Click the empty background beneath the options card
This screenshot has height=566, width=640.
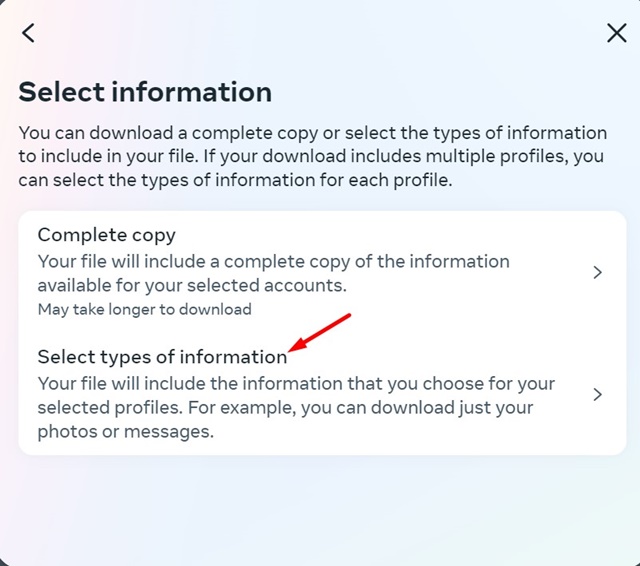tap(322, 508)
